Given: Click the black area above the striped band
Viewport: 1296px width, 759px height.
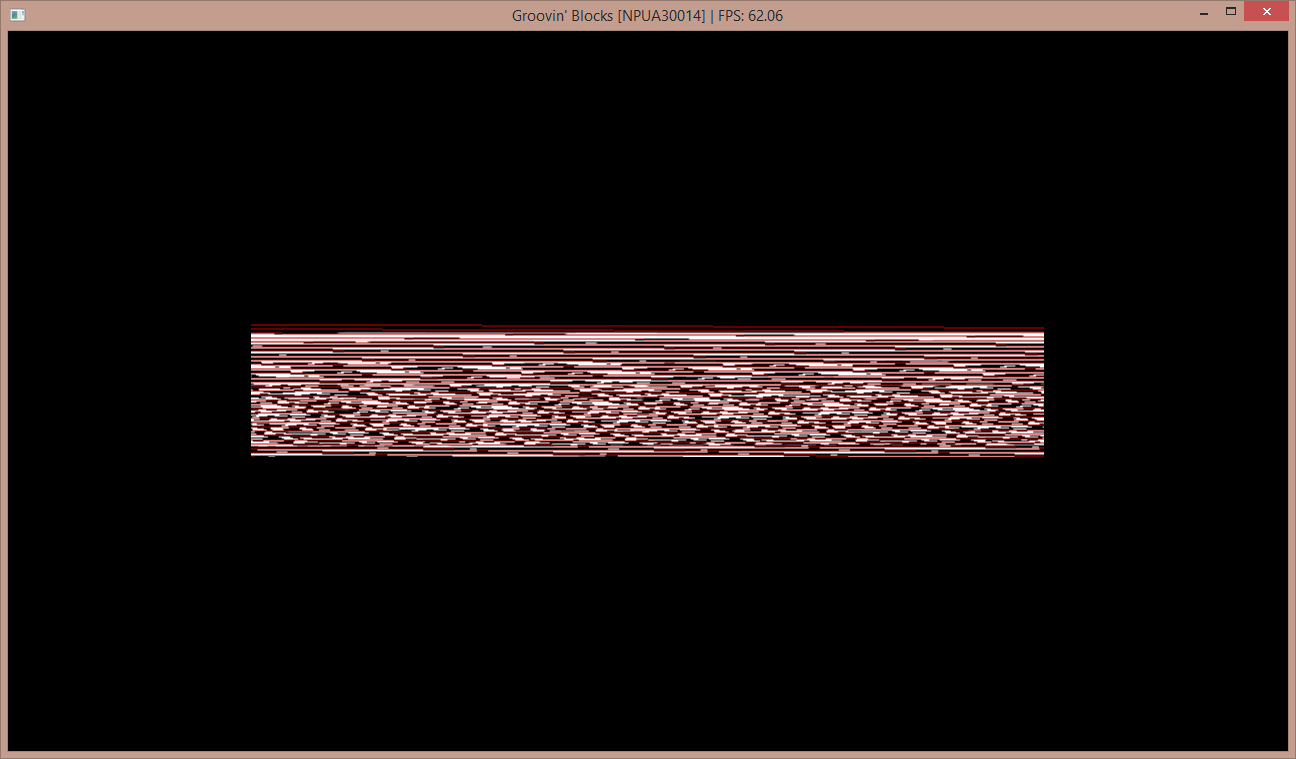Looking at the screenshot, I should [647, 180].
